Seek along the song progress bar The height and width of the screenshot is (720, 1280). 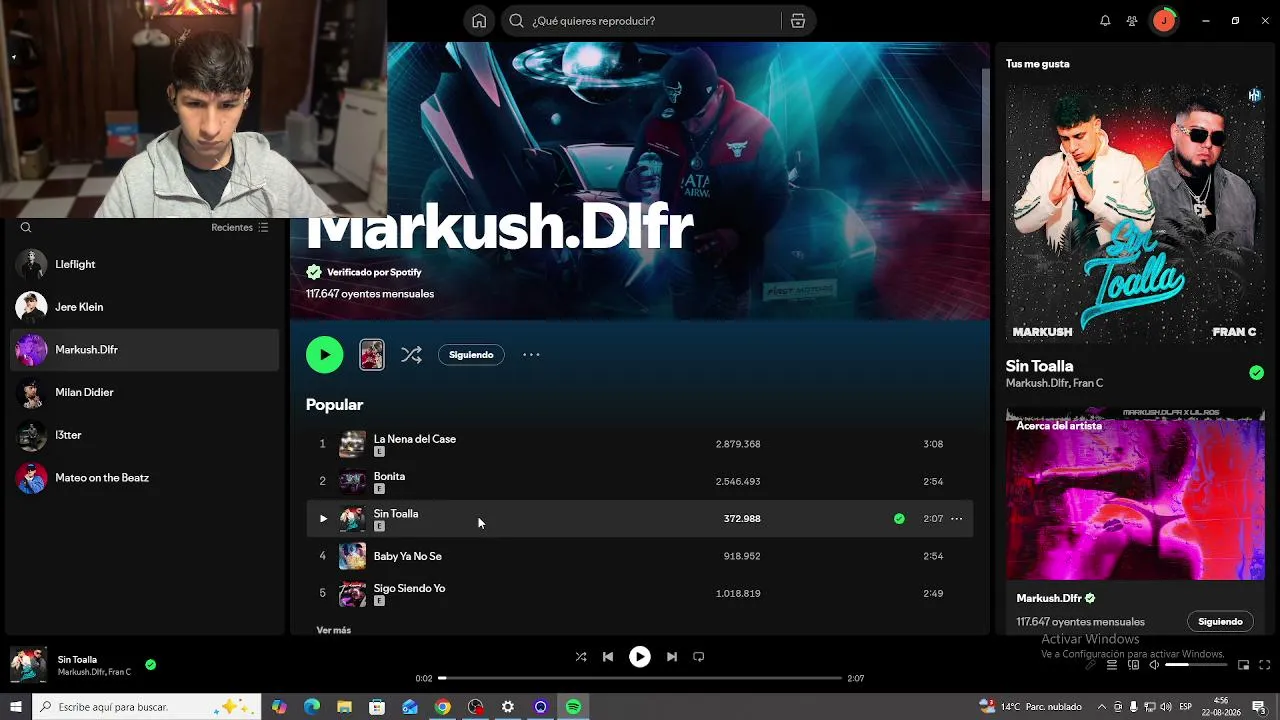(x=640, y=678)
